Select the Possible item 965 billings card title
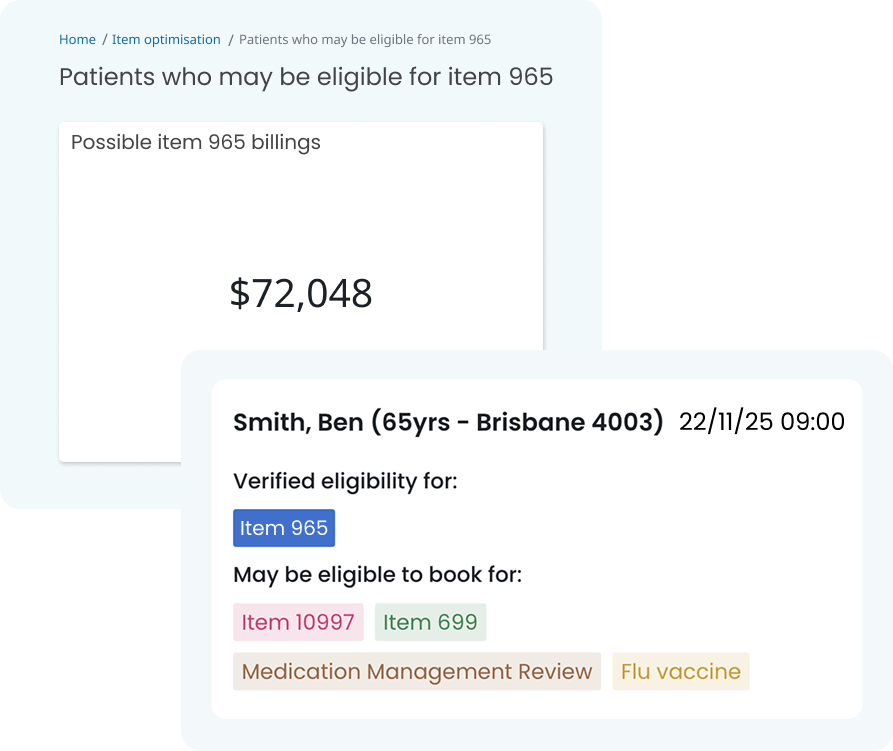This screenshot has height=751, width=893. tap(196, 142)
